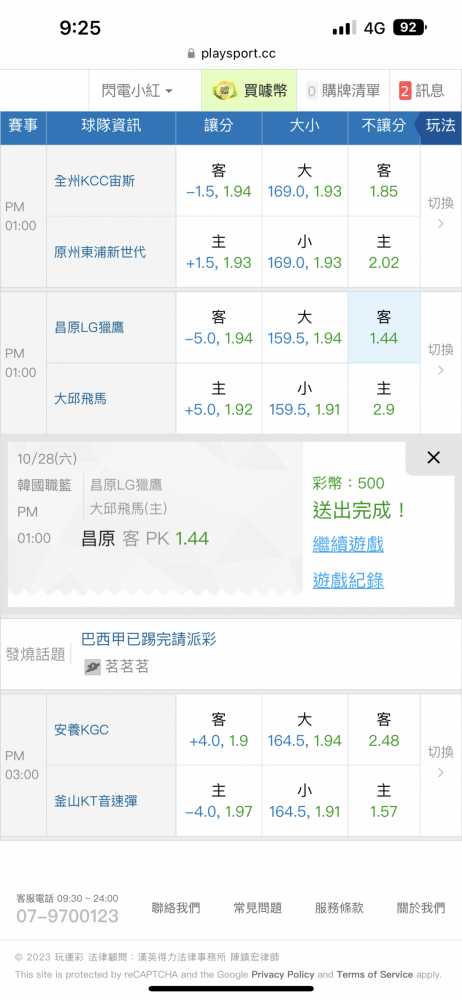
Task: Expand 切換 for the 昌原LG獵鷹 match
Action: click(440, 360)
